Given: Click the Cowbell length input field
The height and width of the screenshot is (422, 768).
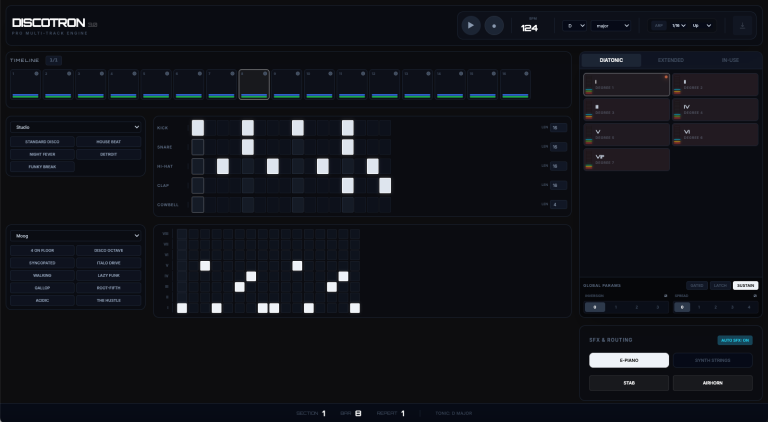Looking at the screenshot, I should point(558,205).
